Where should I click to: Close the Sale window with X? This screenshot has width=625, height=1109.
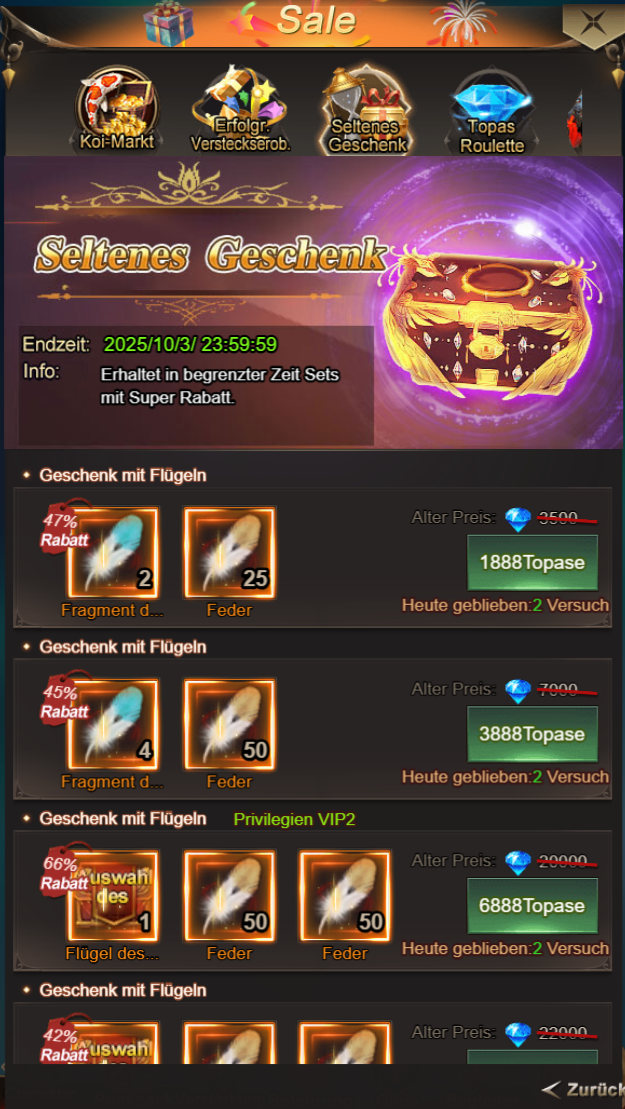pyautogui.click(x=592, y=23)
